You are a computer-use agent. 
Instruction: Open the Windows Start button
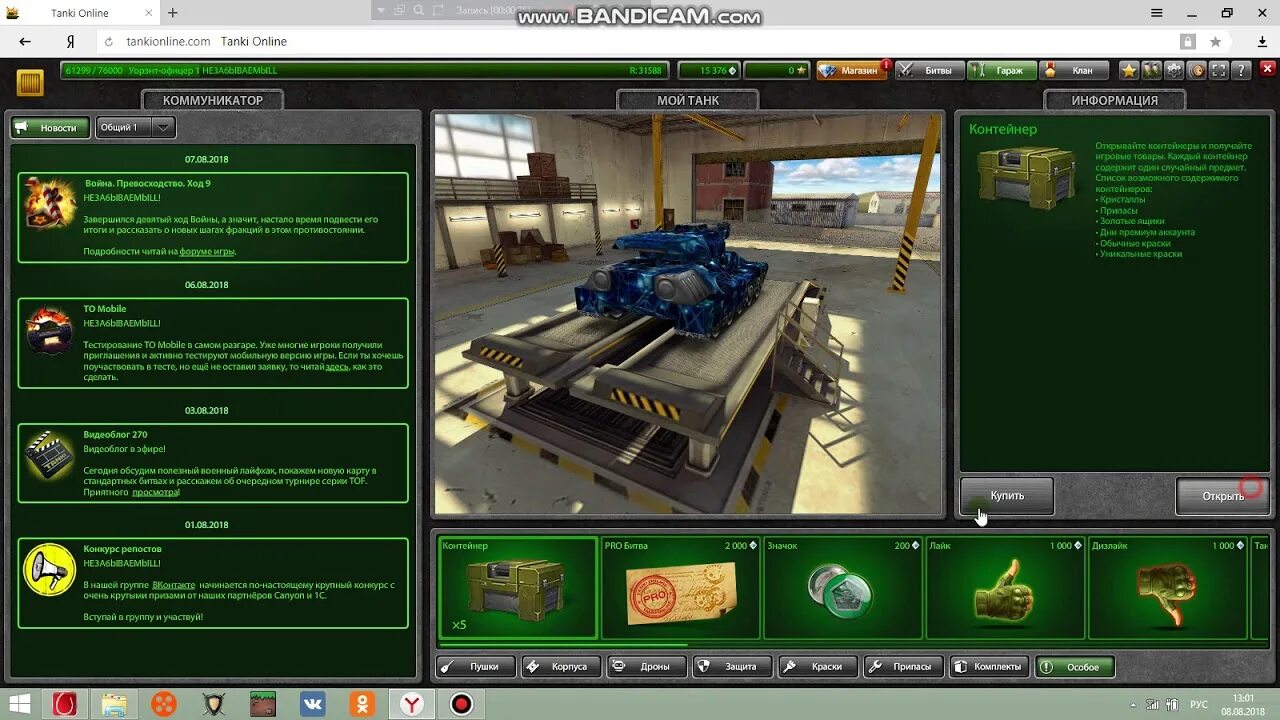coord(18,704)
